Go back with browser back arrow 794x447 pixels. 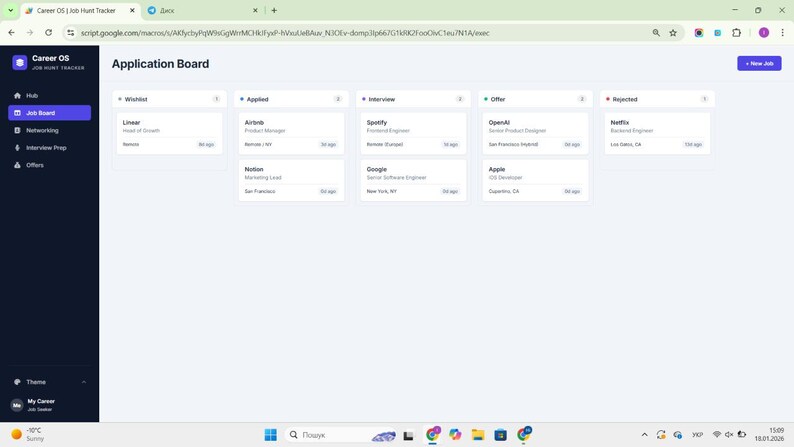[11, 32]
